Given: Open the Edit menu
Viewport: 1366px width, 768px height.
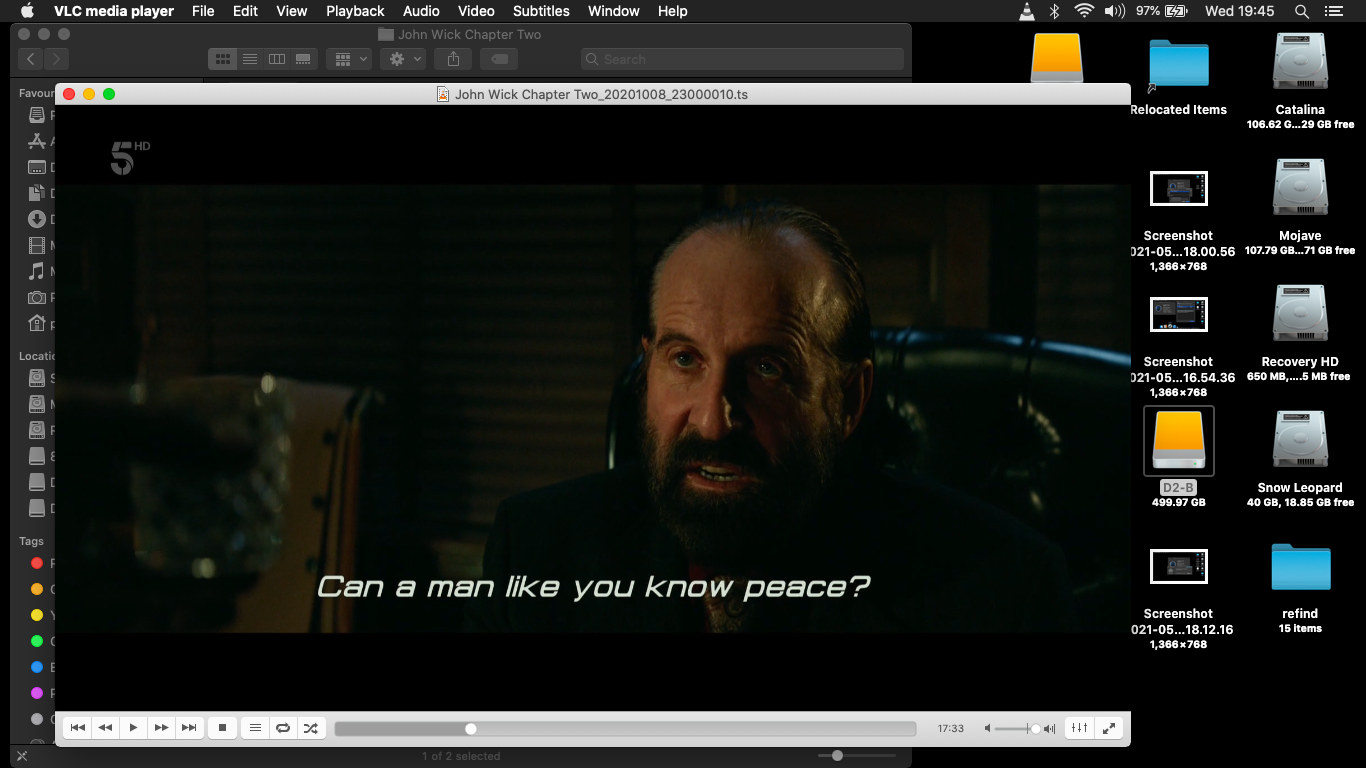Looking at the screenshot, I should pyautogui.click(x=245, y=11).
